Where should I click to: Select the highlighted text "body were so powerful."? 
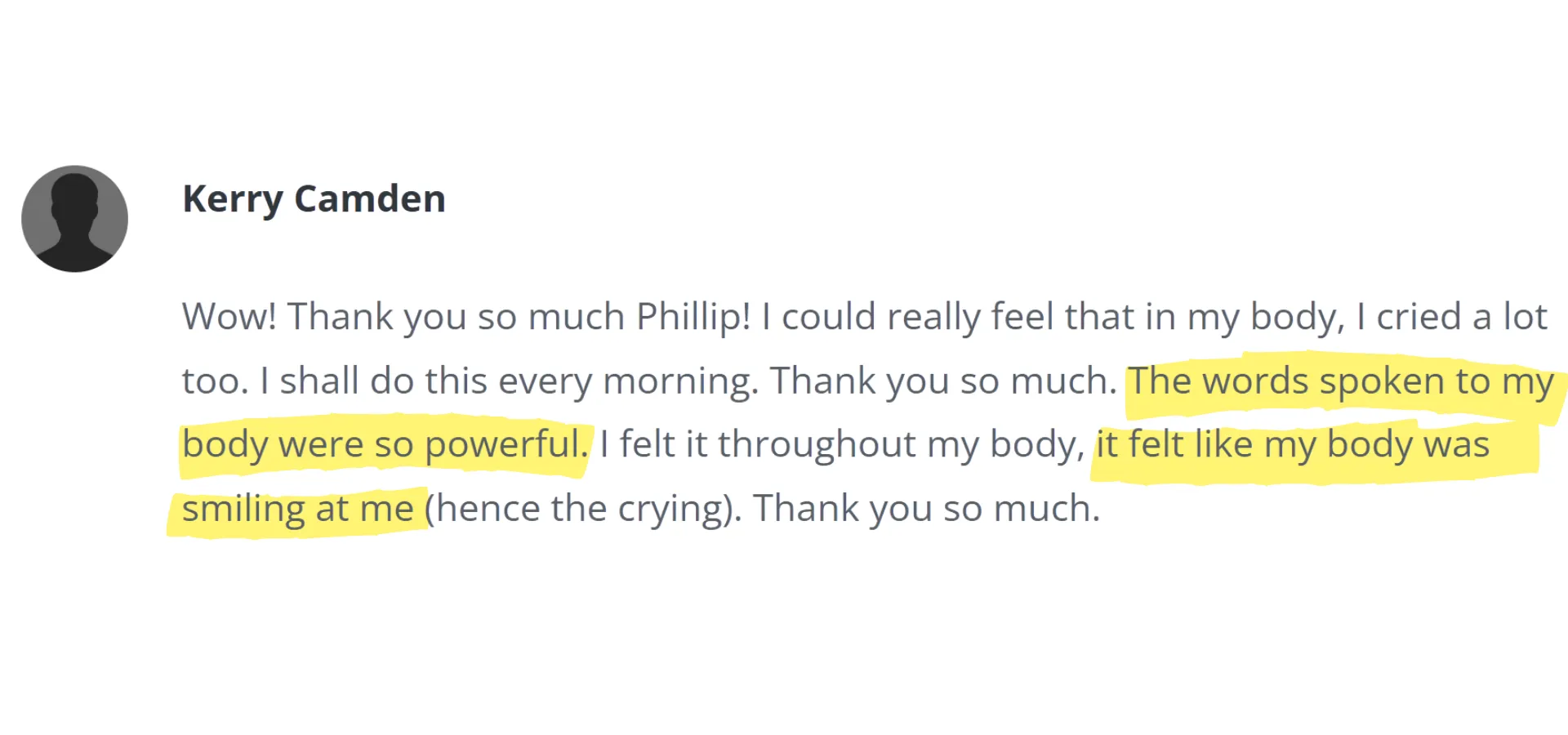(x=385, y=445)
